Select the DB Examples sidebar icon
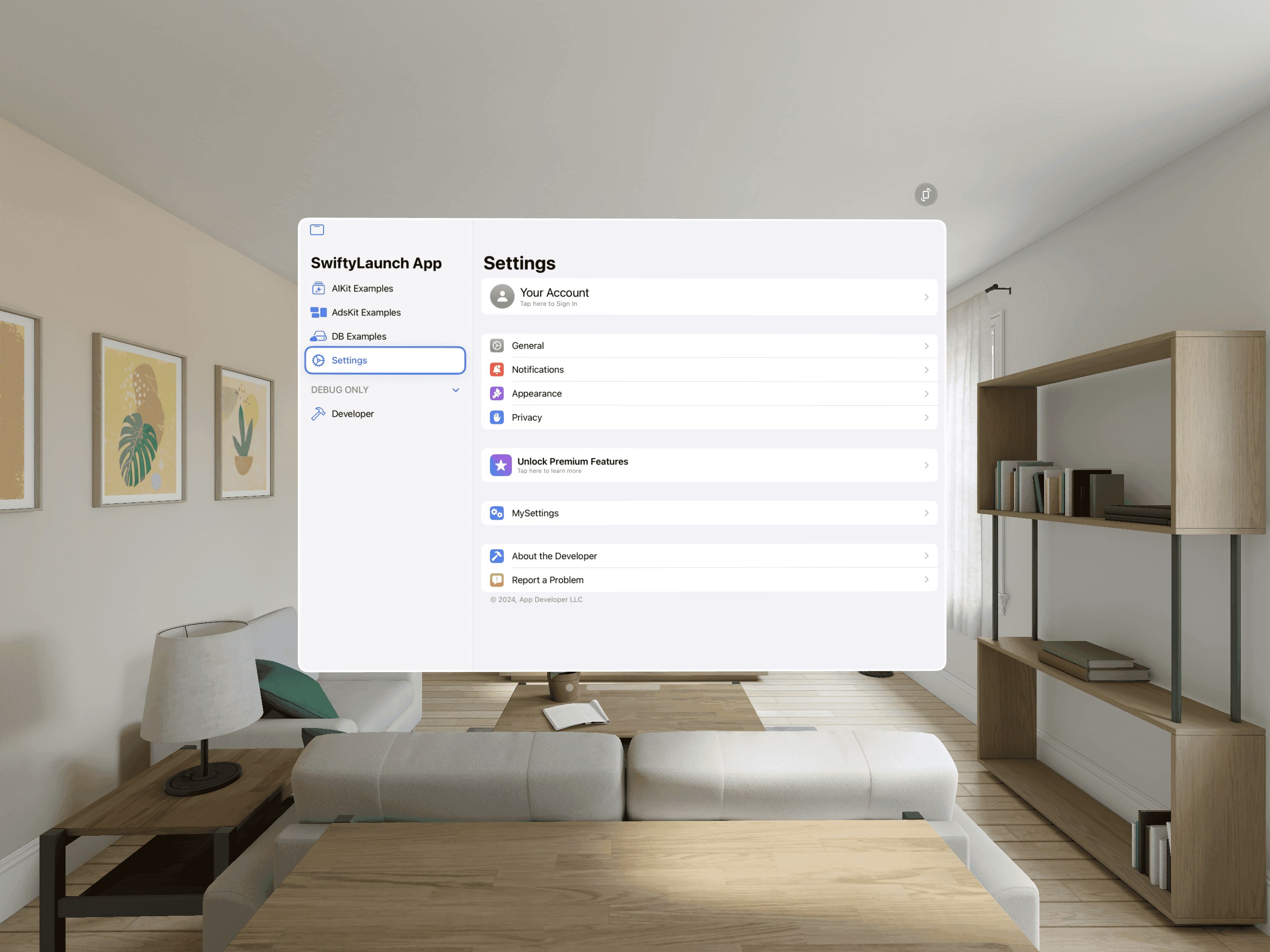 (319, 335)
